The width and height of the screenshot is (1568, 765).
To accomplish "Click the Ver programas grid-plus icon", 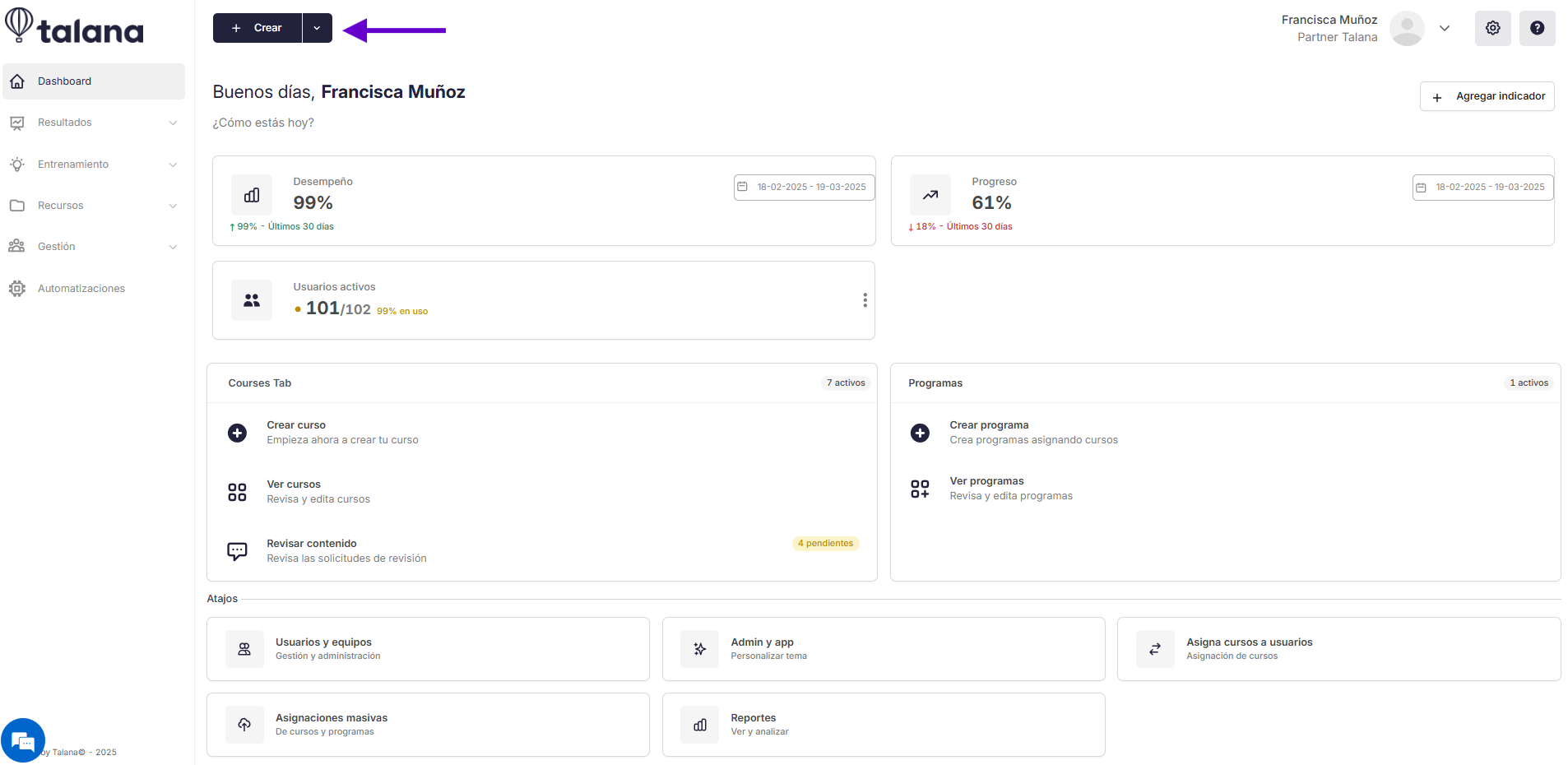I will pyautogui.click(x=920, y=489).
